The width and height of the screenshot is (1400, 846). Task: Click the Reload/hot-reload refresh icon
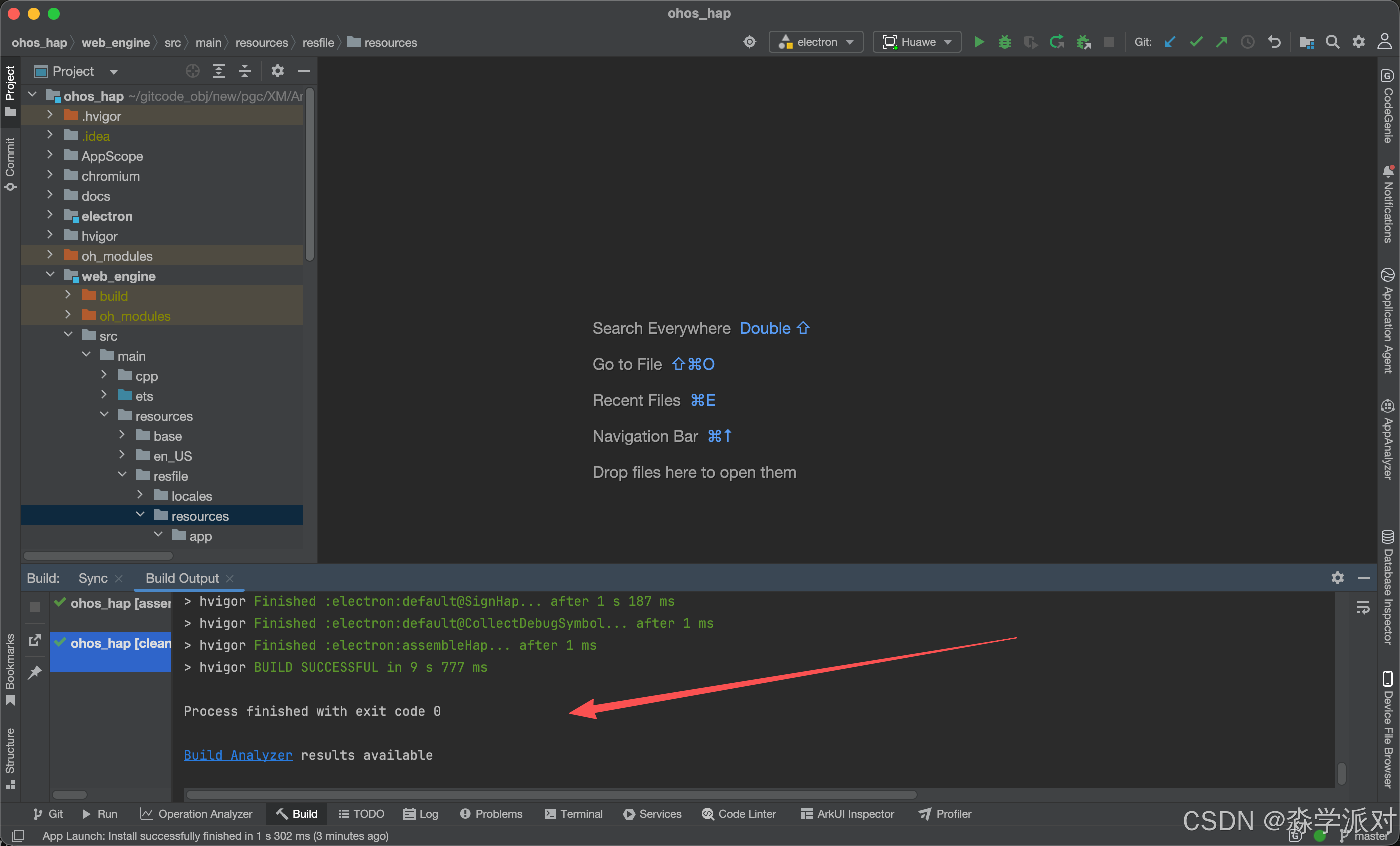[x=1057, y=42]
